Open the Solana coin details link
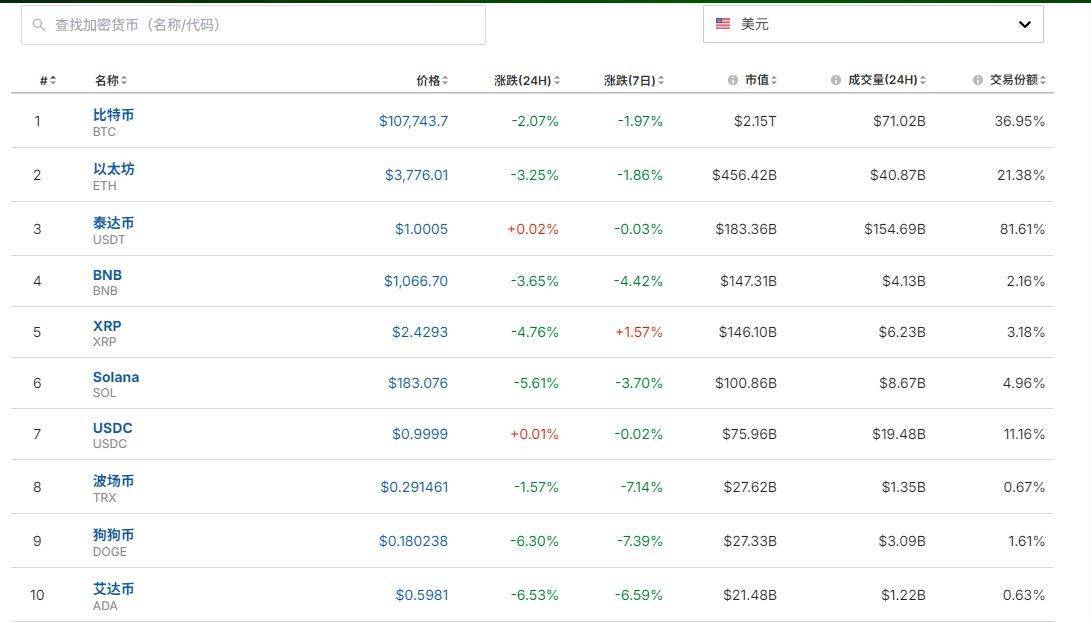This screenshot has width=1091, height=622. [116, 376]
